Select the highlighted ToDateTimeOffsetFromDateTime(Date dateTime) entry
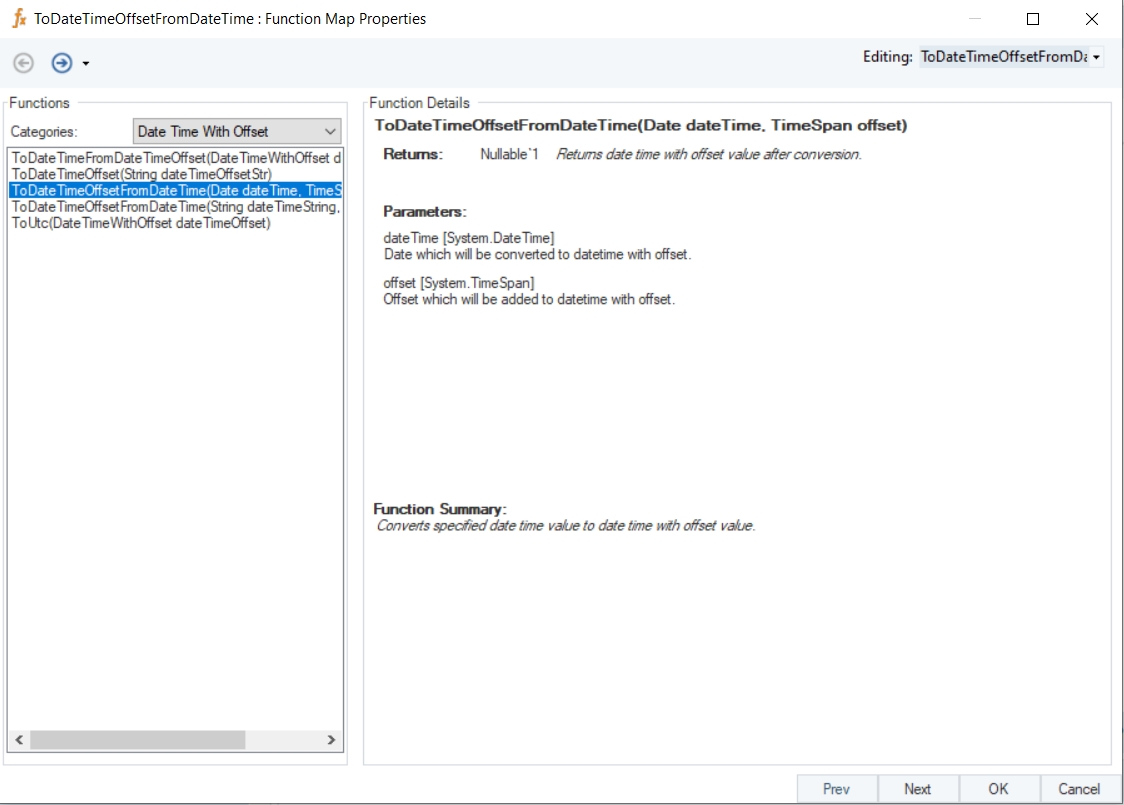The image size is (1124, 805). [x=176, y=190]
